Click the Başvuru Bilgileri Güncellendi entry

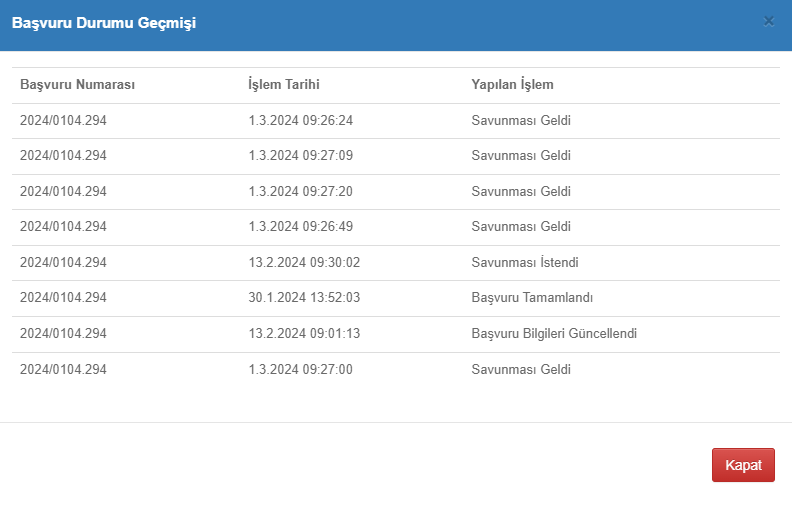554,333
